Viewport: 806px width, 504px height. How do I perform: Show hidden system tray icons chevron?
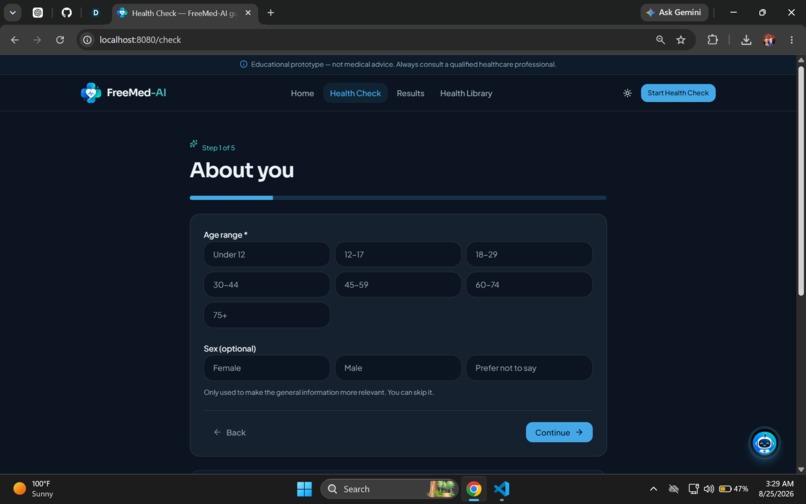tap(653, 489)
